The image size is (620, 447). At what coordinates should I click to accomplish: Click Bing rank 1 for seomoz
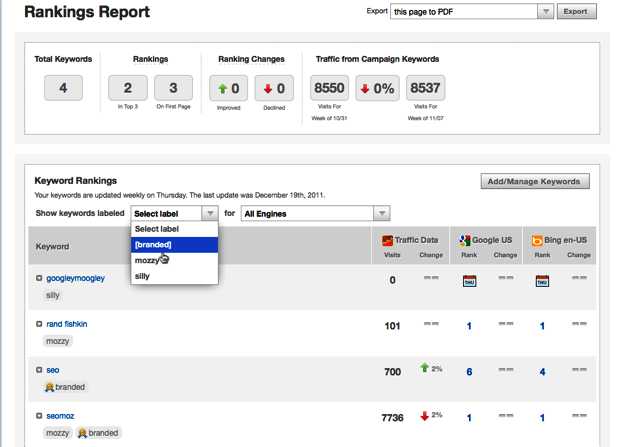[x=542, y=418]
